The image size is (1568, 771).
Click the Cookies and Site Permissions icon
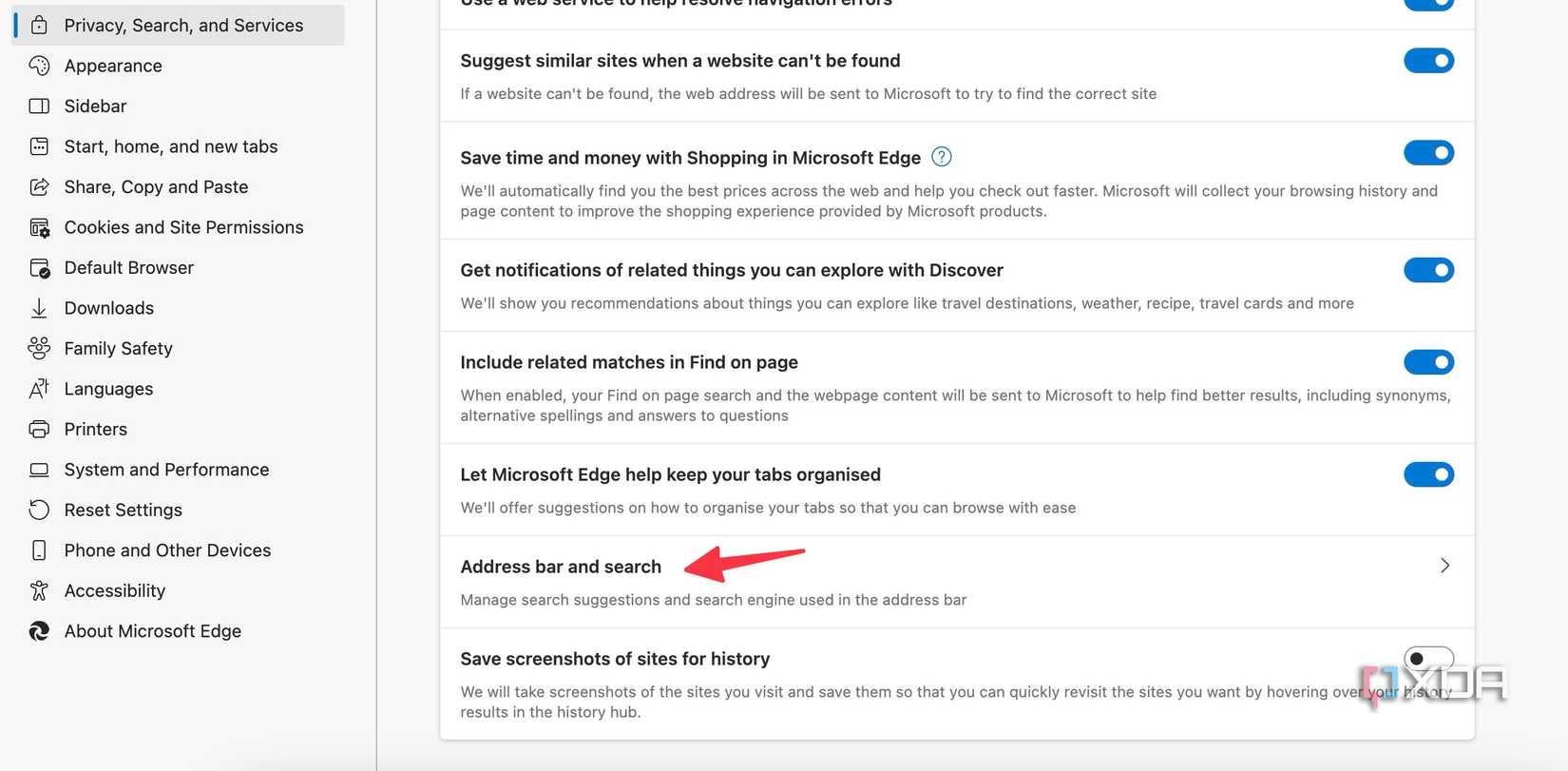39,227
